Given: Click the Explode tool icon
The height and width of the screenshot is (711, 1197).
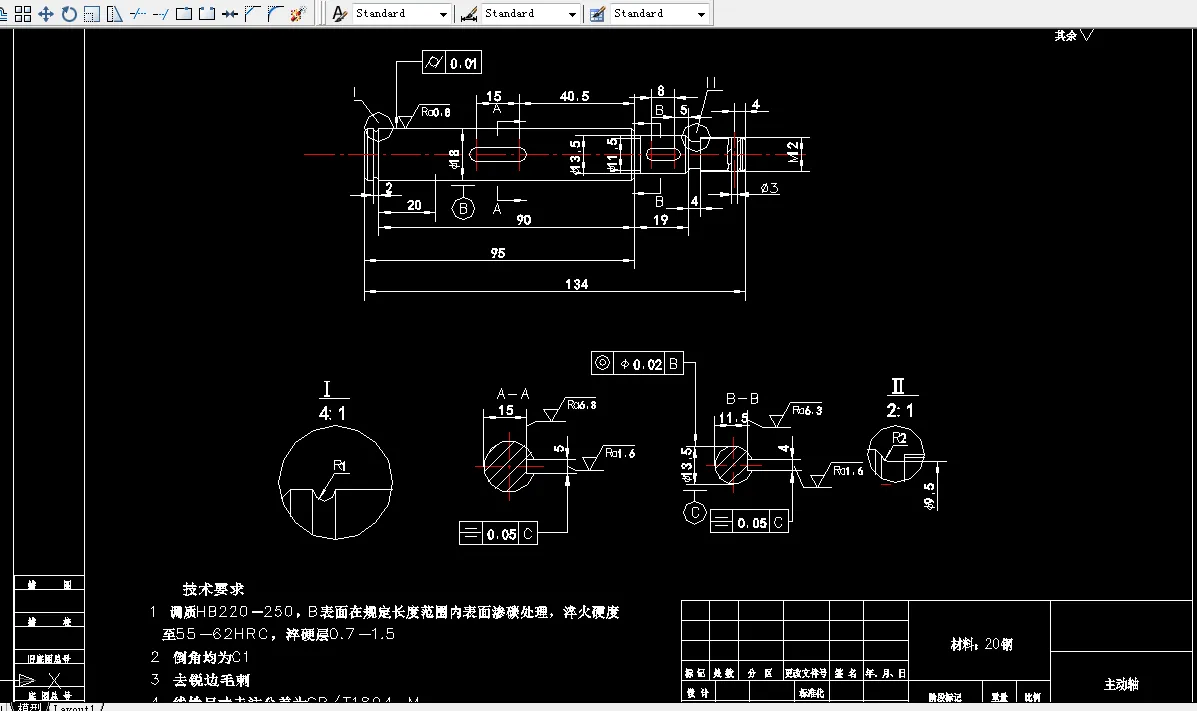Looking at the screenshot, I should [x=298, y=13].
